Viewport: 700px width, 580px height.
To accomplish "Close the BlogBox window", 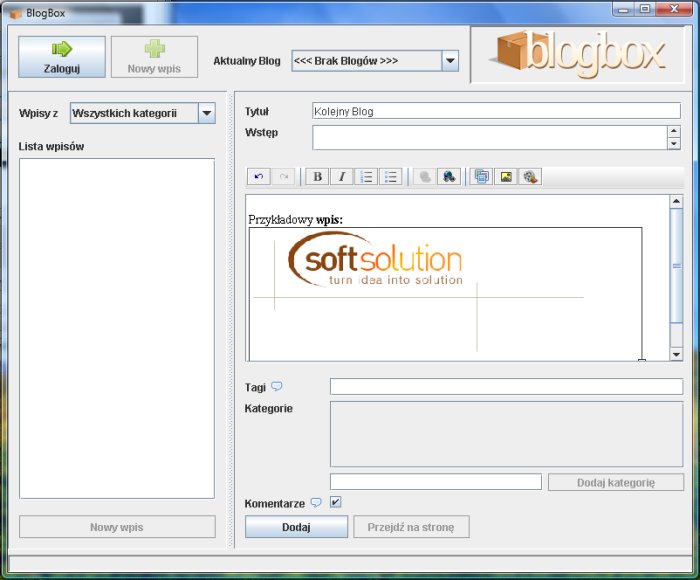I will point(675,9).
